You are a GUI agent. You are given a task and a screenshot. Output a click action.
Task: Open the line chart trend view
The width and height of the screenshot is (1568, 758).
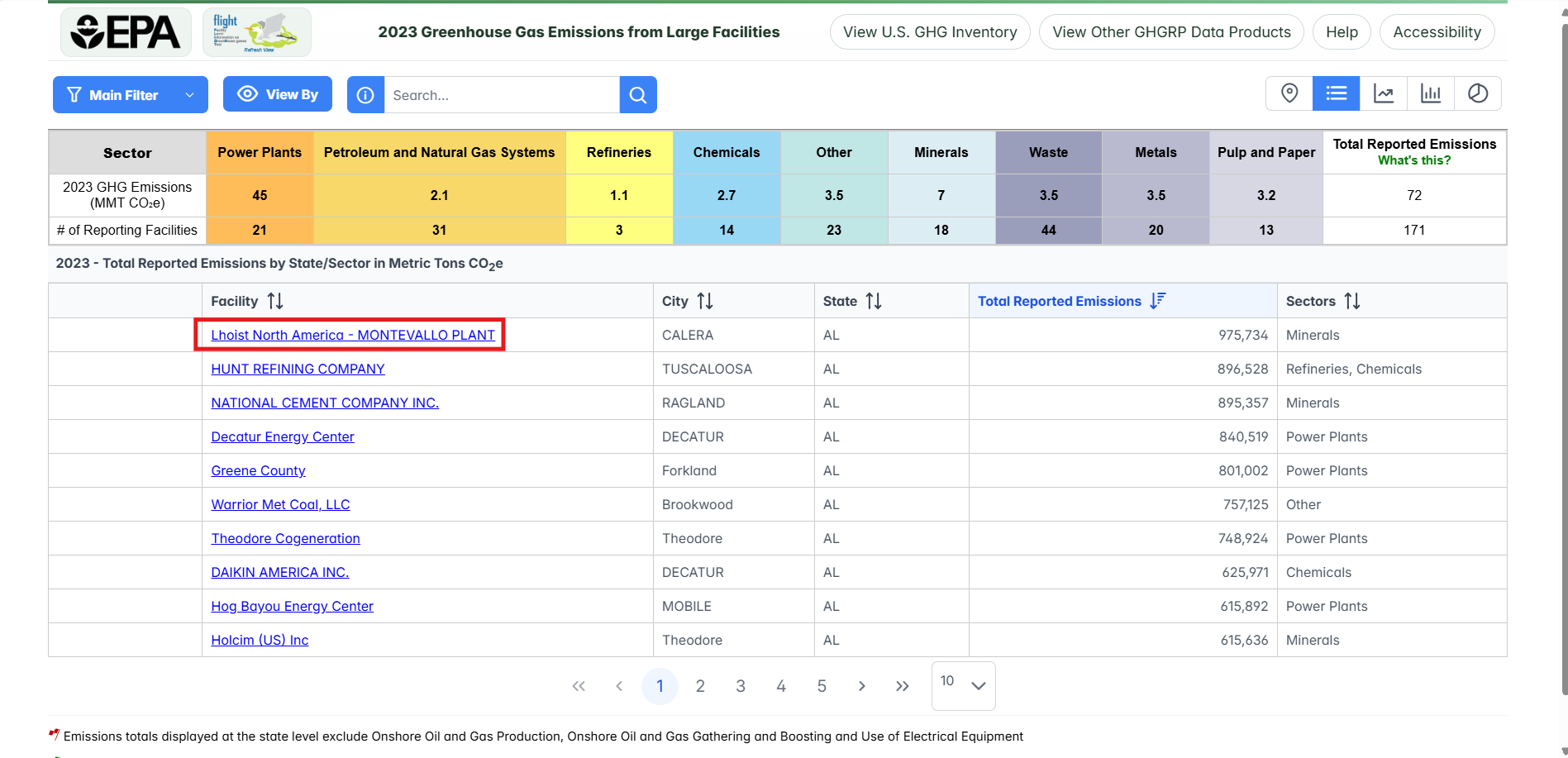point(1383,93)
